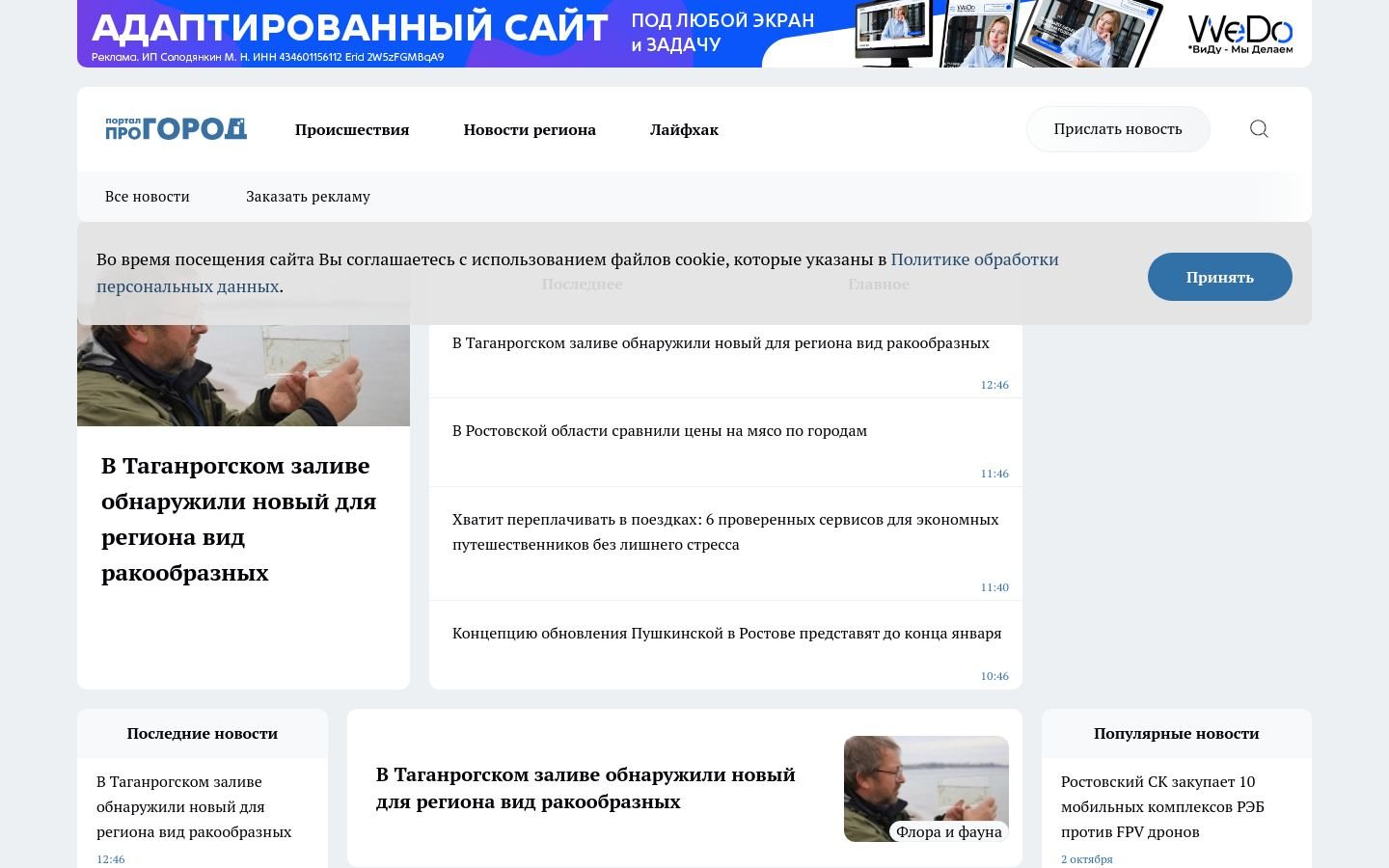Switch to the Последнее tab
Screen dimensions: 1389x868
582,285
